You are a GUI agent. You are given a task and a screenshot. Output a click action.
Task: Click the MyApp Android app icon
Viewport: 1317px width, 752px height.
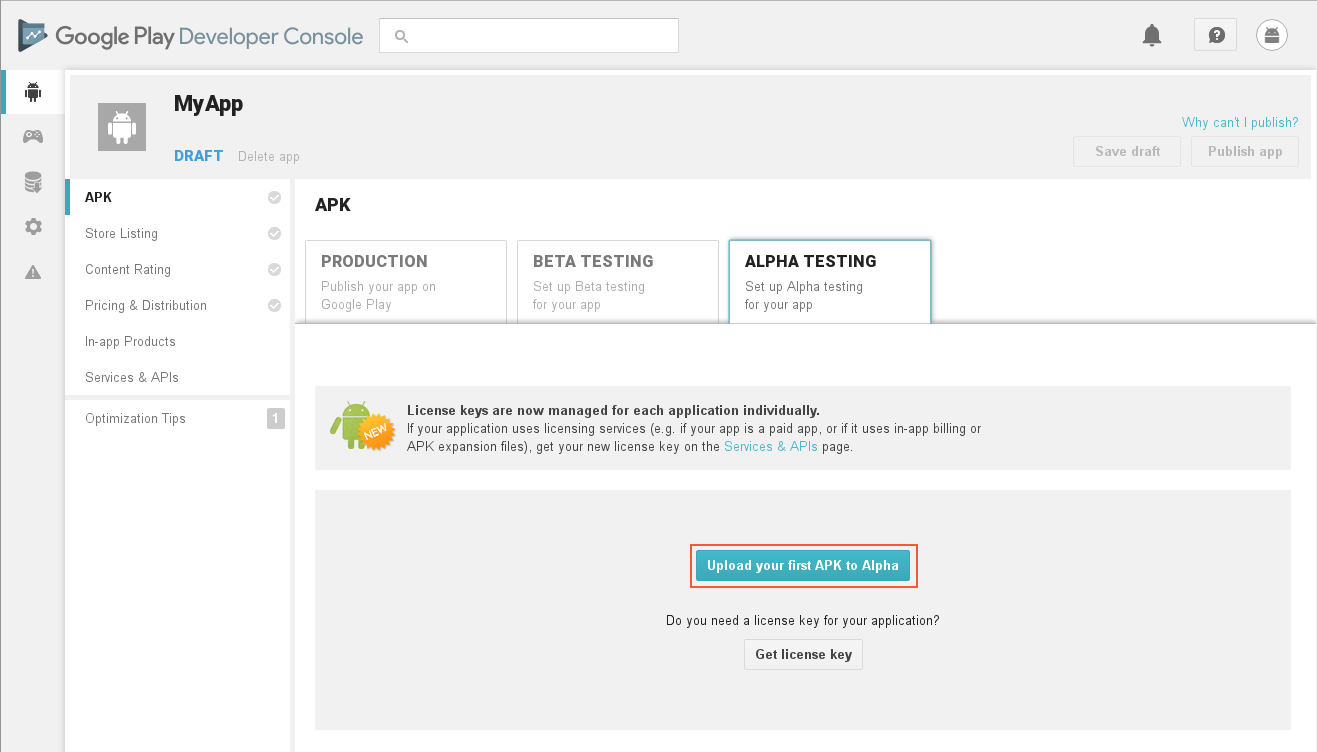click(x=122, y=127)
